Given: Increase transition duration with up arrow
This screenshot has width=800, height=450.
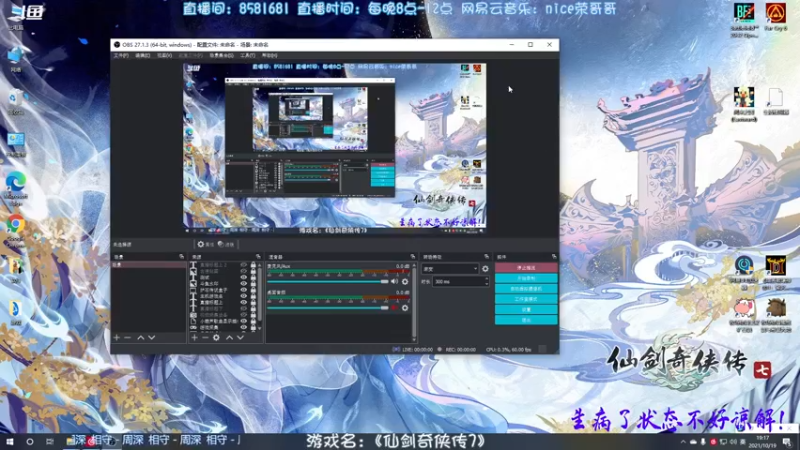Looking at the screenshot, I should coord(487,279).
